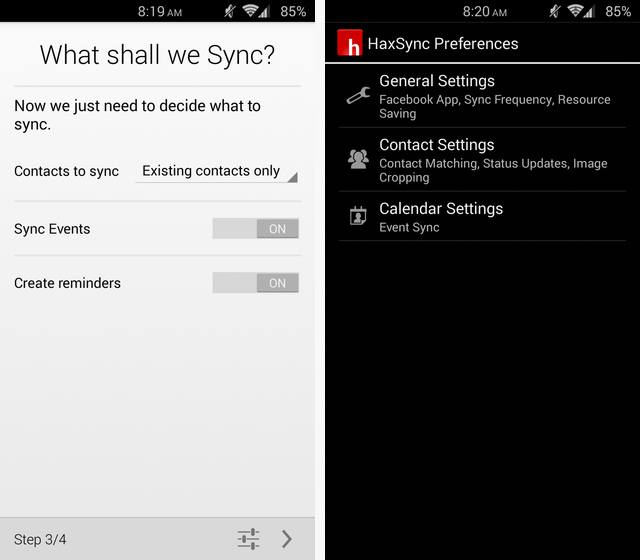The width and height of the screenshot is (640, 560).
Task: Click the Step 3/4 label
Action: pyautogui.click(x=40, y=540)
